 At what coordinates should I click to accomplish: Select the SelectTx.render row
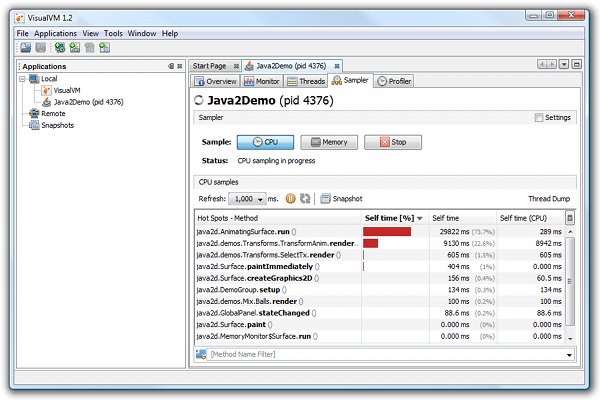pyautogui.click(x=380, y=255)
